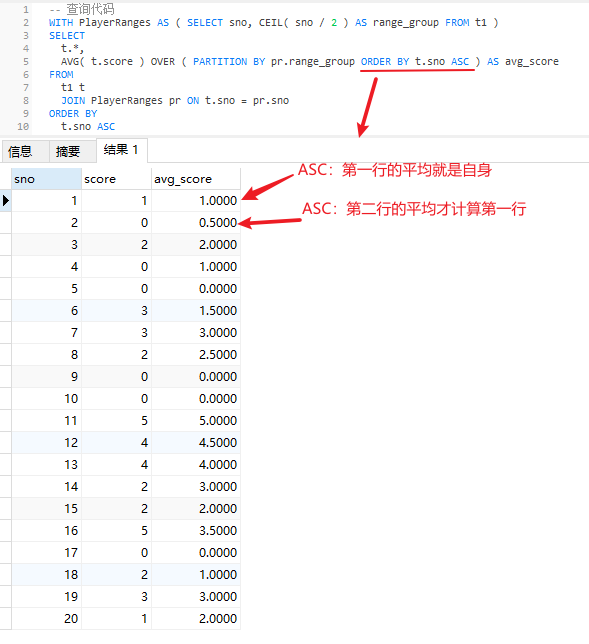Click the comment text 查询代码 on line 1
Screen dimensions: 589x644
91,9
